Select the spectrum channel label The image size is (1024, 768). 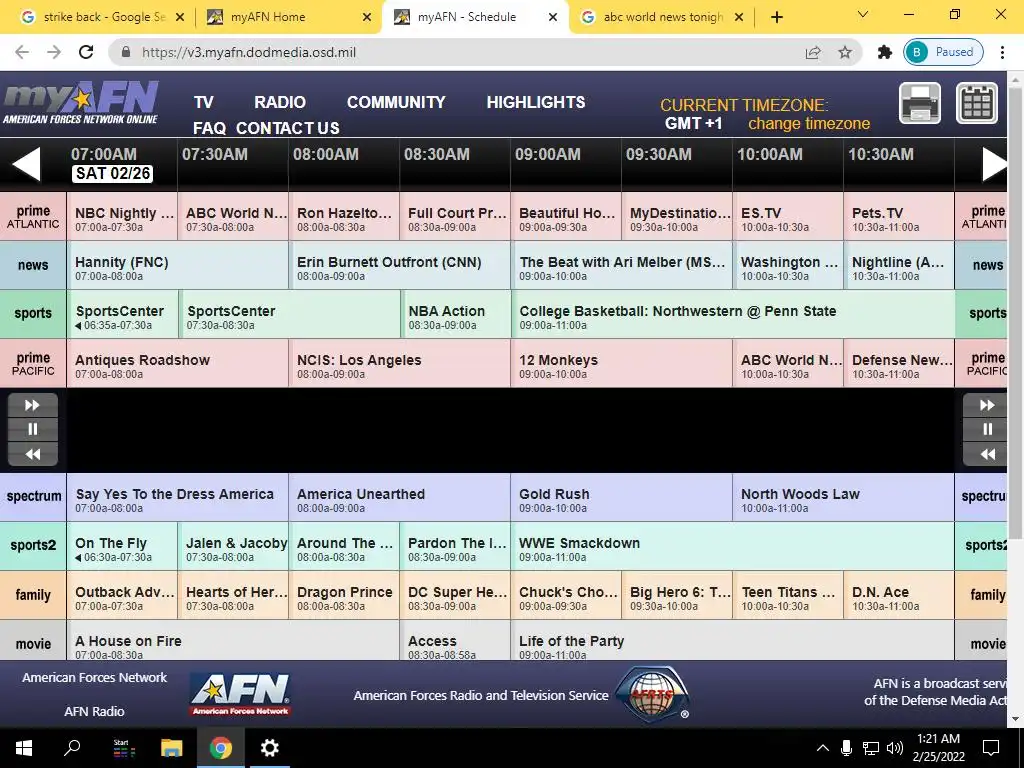pyautogui.click(x=33, y=496)
